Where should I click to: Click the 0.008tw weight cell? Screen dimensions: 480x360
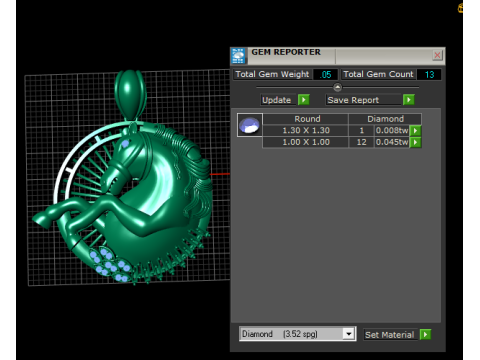point(392,130)
